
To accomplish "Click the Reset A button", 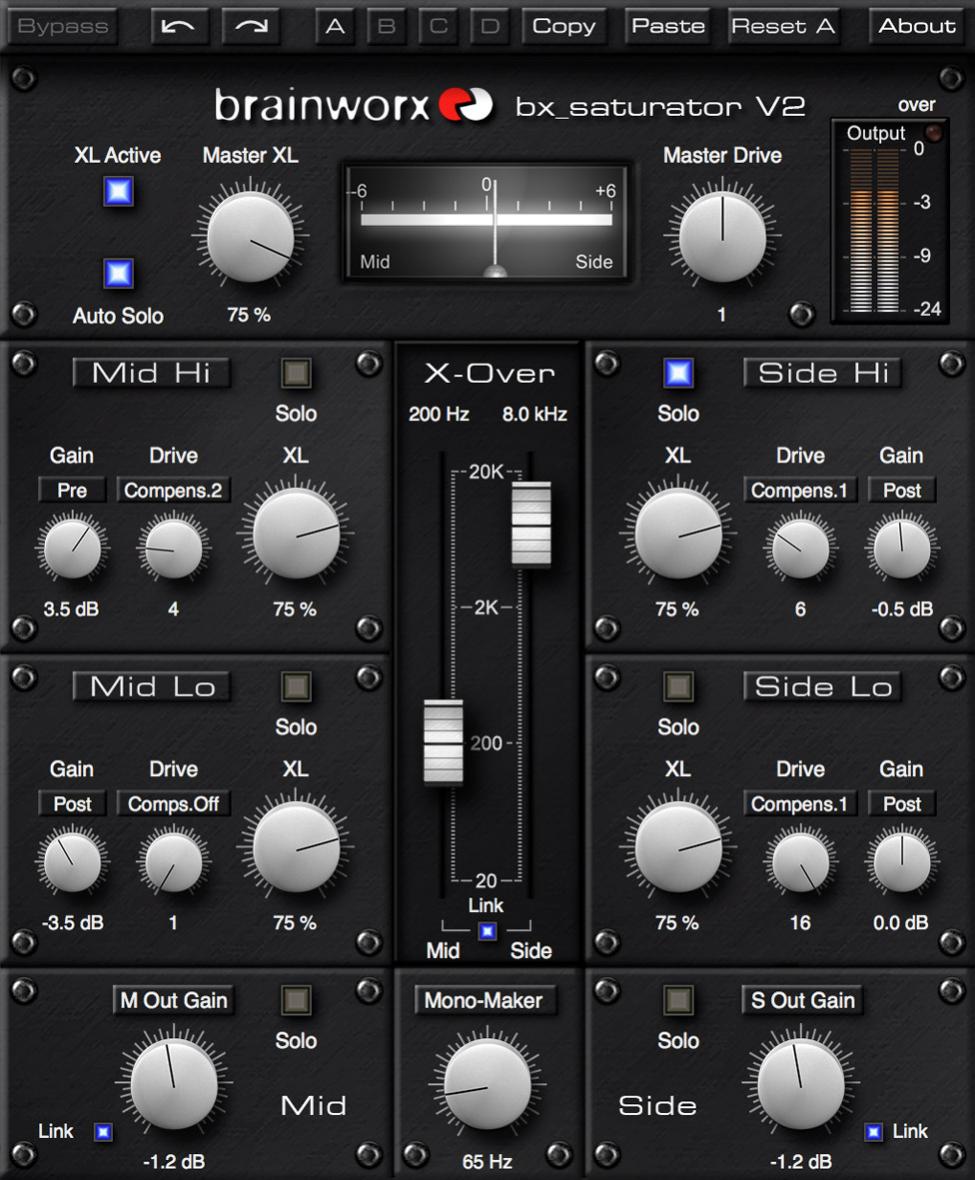I will 783,26.
